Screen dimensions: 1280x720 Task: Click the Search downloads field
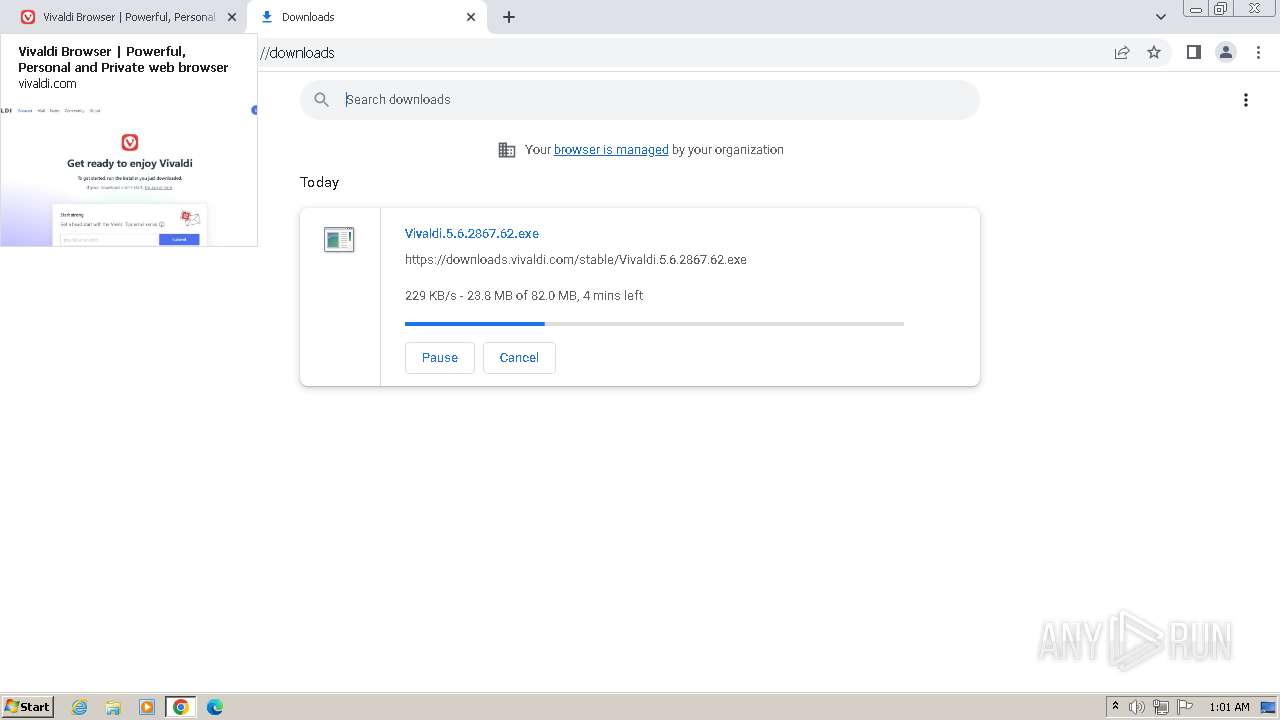640,100
